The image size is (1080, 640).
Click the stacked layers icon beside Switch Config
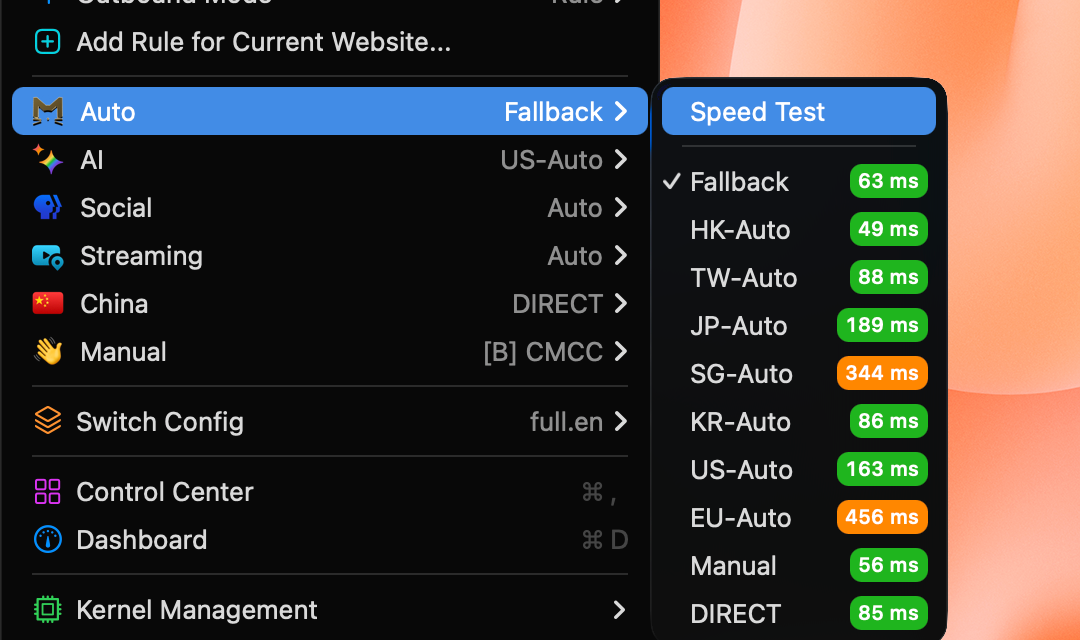[46, 422]
